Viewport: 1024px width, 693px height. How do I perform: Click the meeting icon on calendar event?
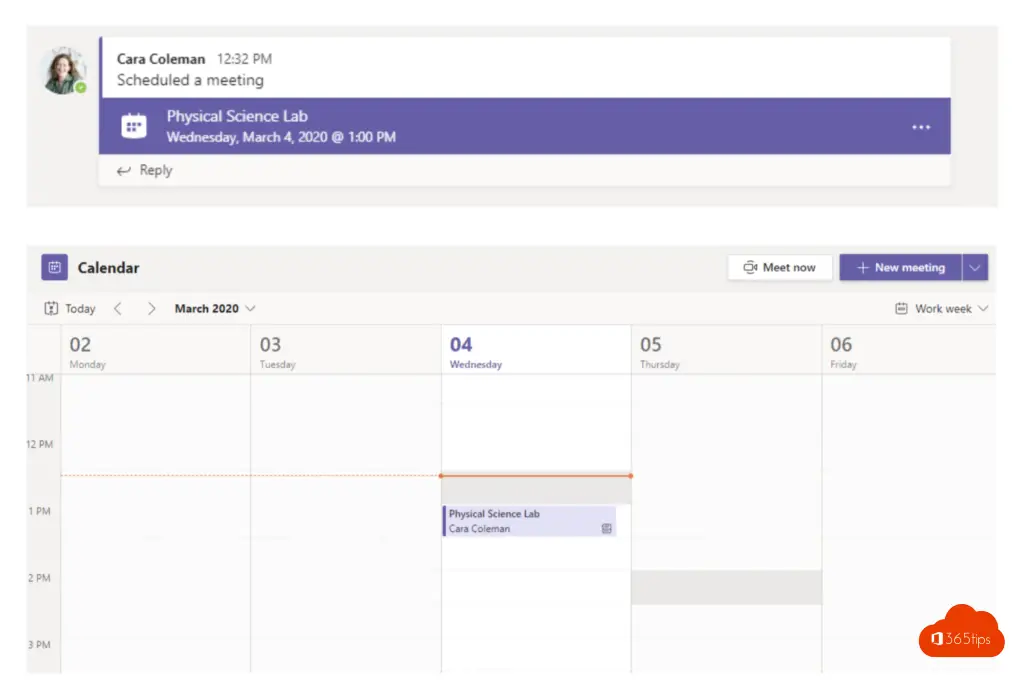pos(606,529)
